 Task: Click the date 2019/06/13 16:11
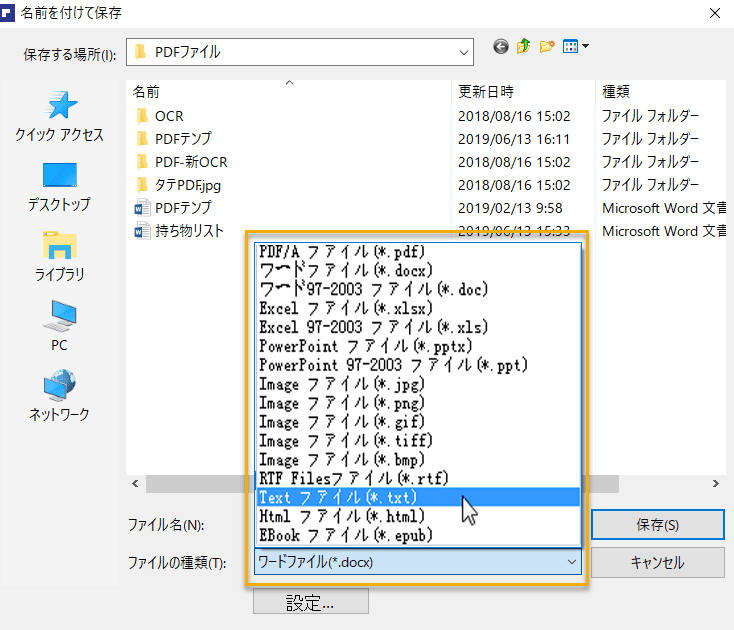click(514, 139)
